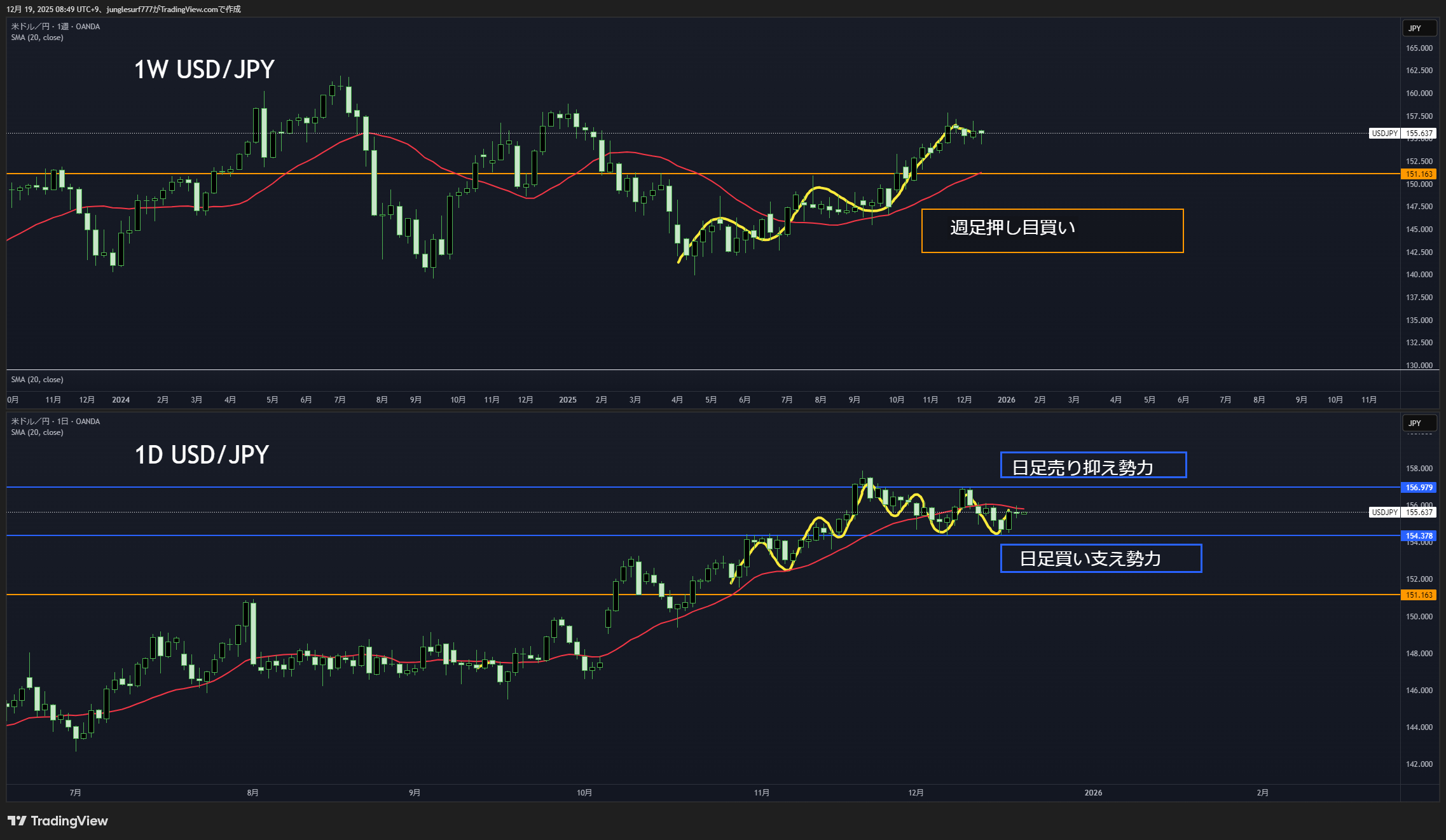Click the 2026 marker on daily time axis
This screenshot has width=1446, height=840.
pyautogui.click(x=1093, y=792)
